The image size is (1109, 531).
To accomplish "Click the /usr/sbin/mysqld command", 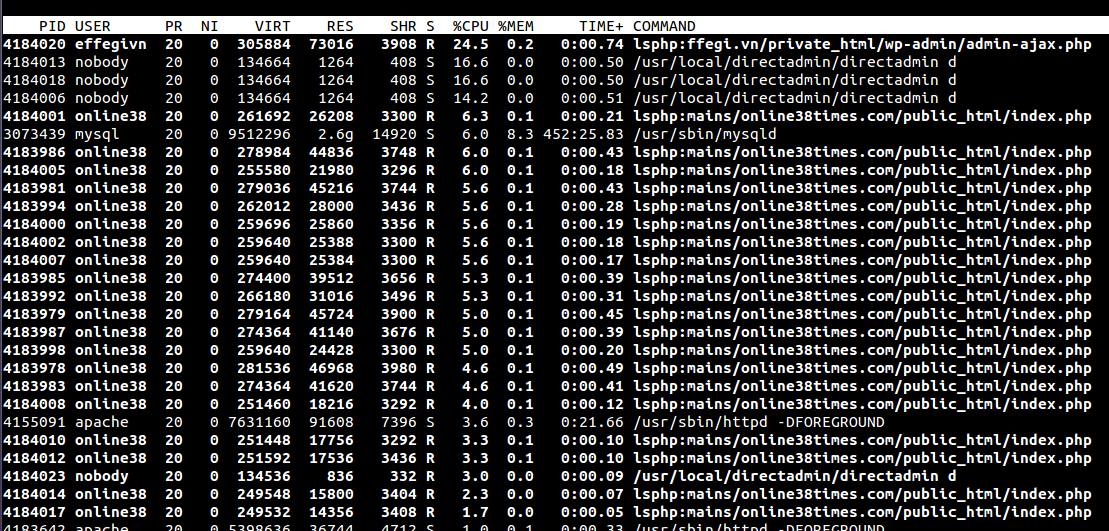I will [704, 134].
